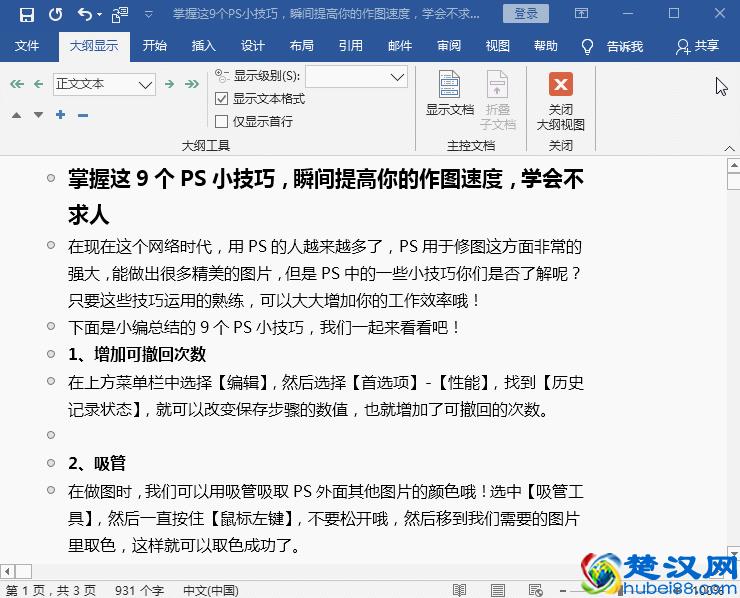This screenshot has height=598, width=740.
Task: Switch to the 开始 tab
Action: pos(155,46)
